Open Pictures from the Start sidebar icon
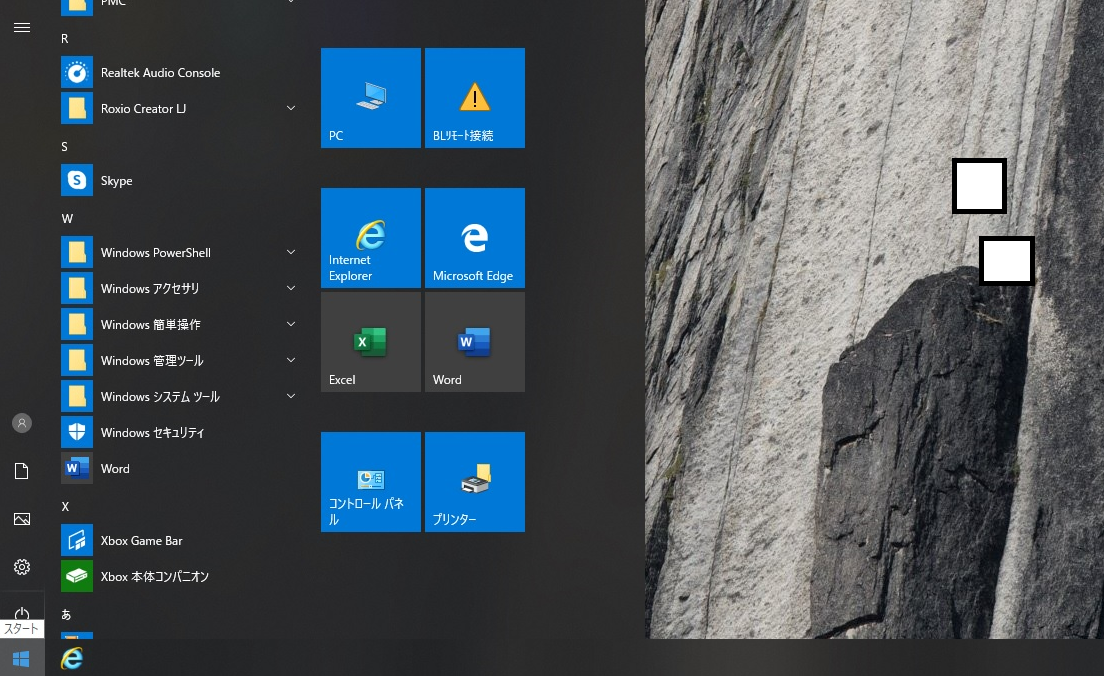The height and width of the screenshot is (676, 1104). (x=22, y=519)
